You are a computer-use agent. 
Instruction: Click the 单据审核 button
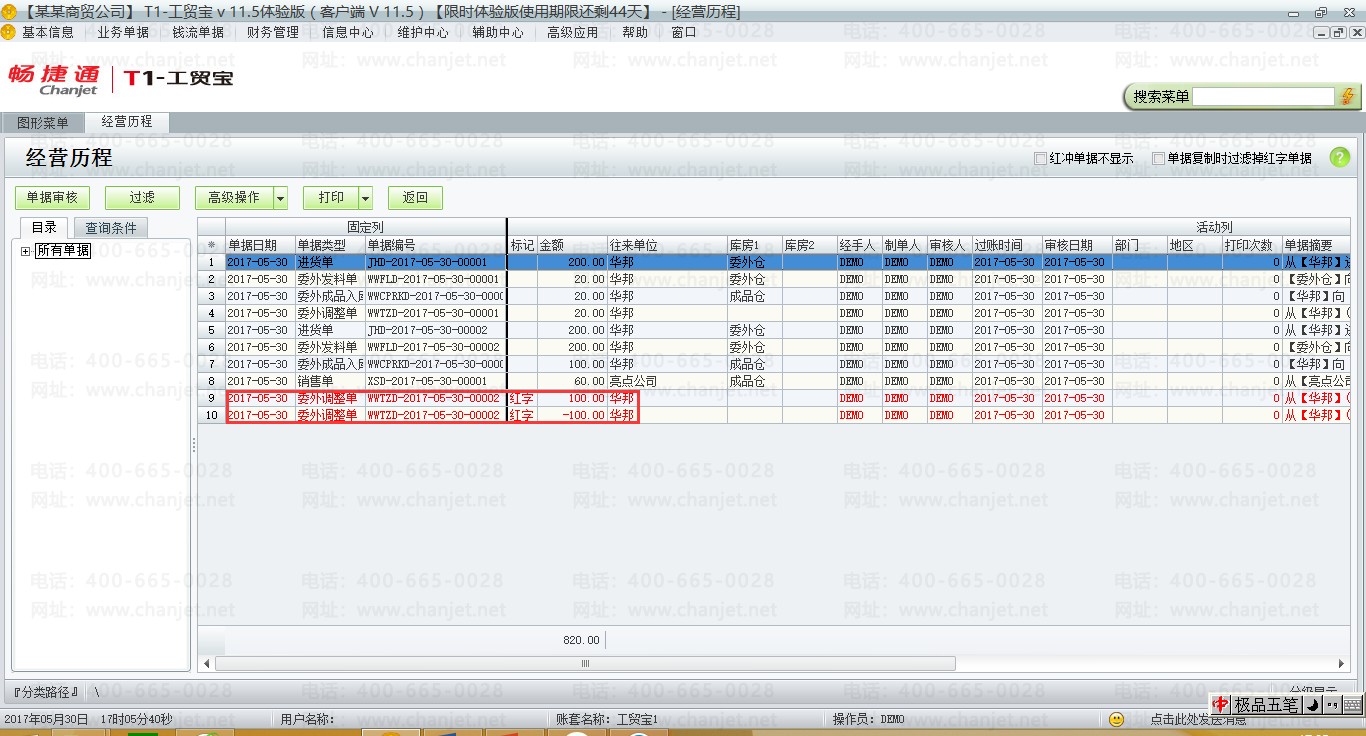[x=51, y=198]
